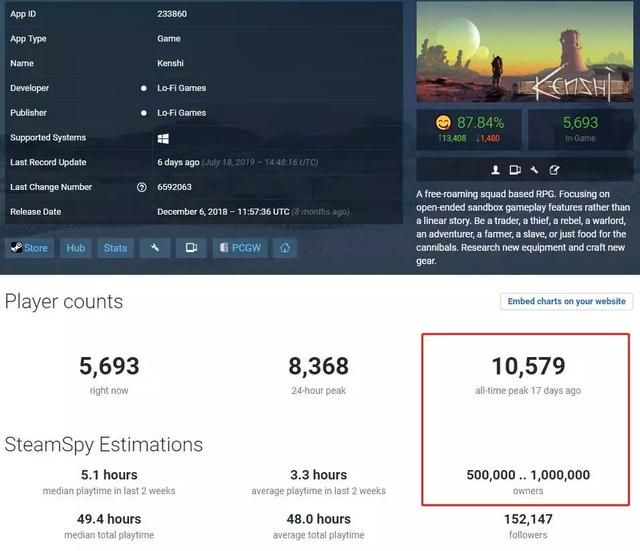Click the dot icon beside Publisher
Screen dimensions: 640x551
[144, 113]
